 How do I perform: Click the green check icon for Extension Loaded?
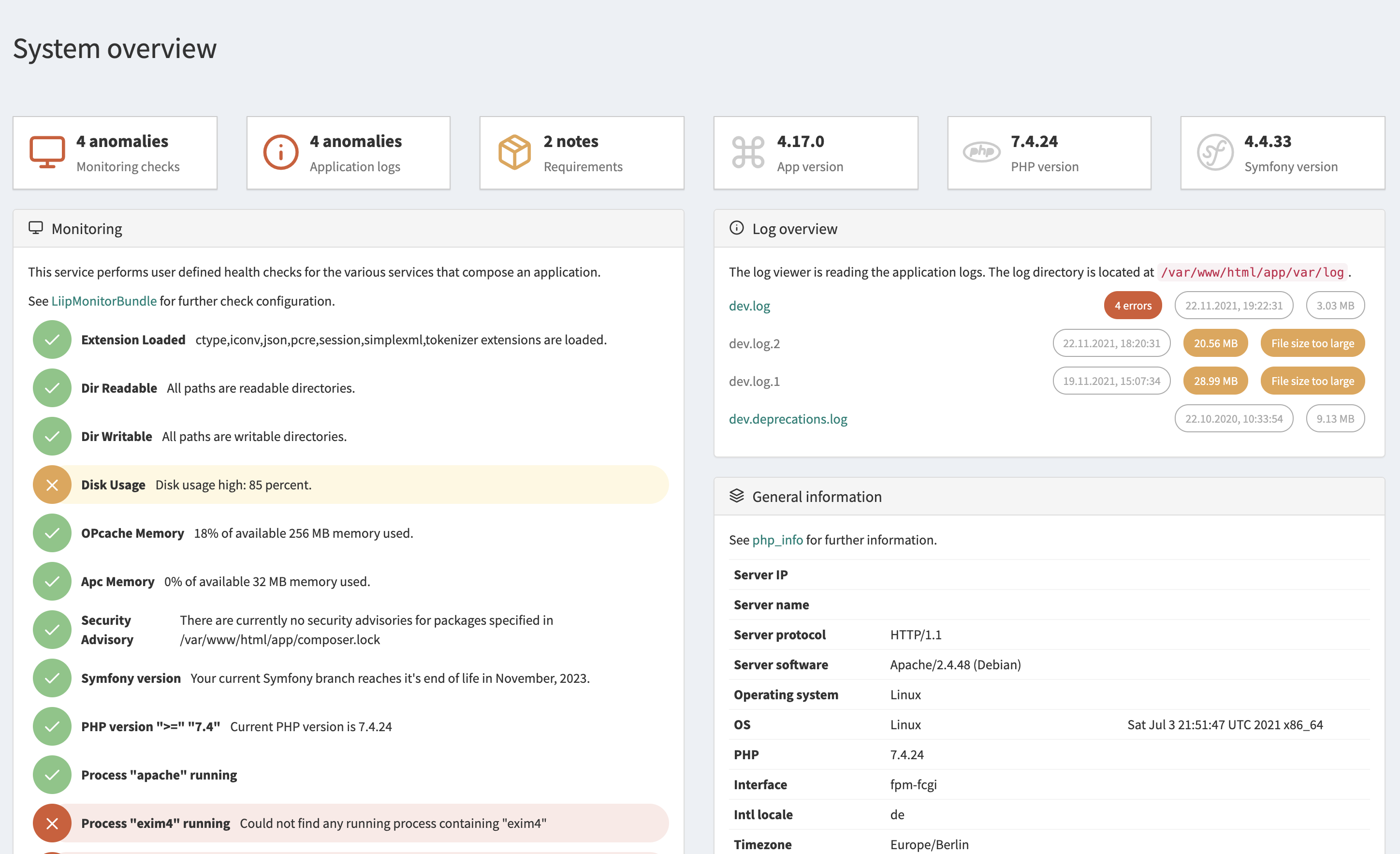[x=52, y=339]
